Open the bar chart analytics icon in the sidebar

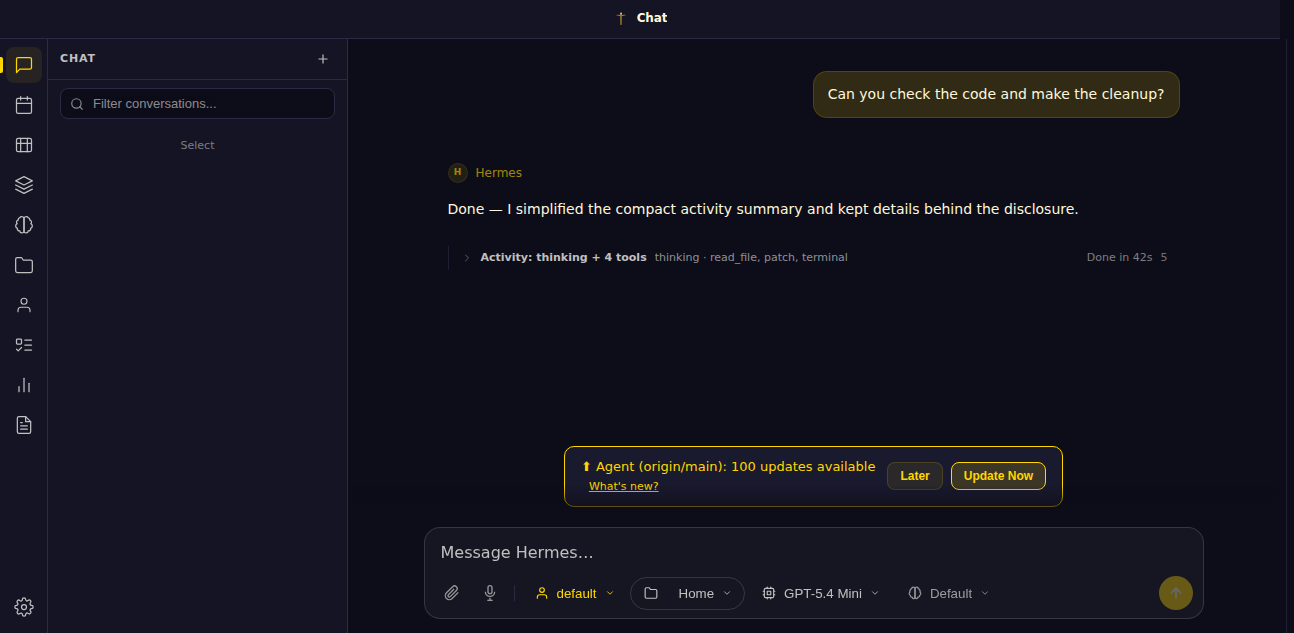[24, 385]
